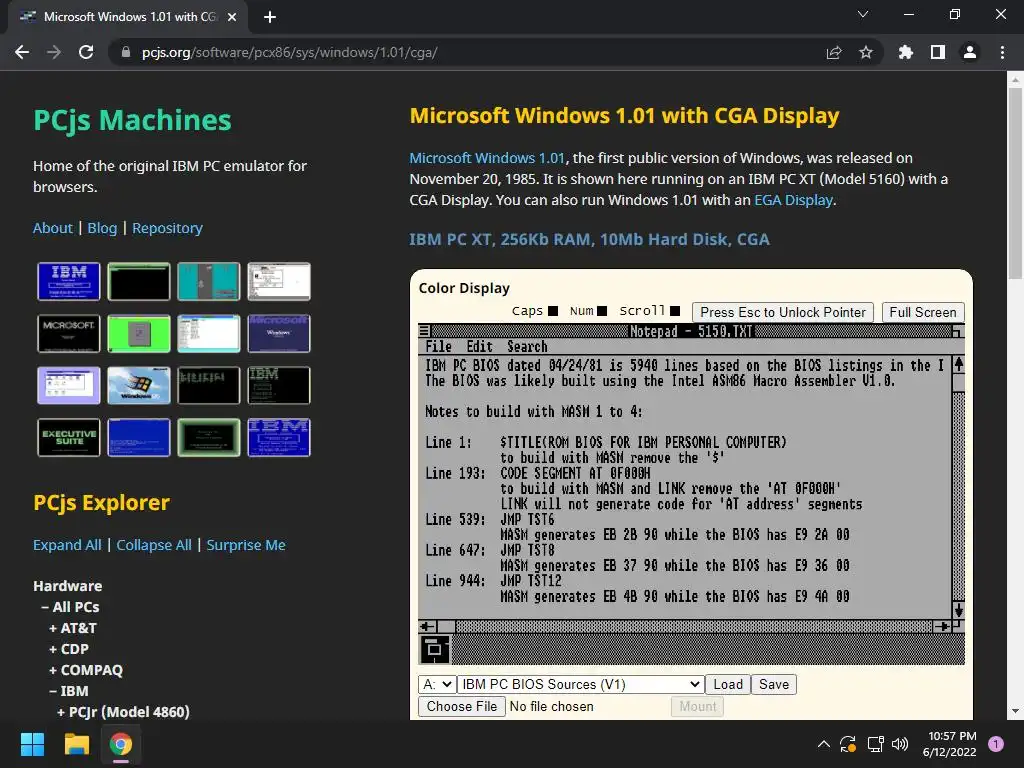Open the Notepad File menu
Image resolution: width=1024 pixels, height=768 pixels.
click(x=438, y=347)
